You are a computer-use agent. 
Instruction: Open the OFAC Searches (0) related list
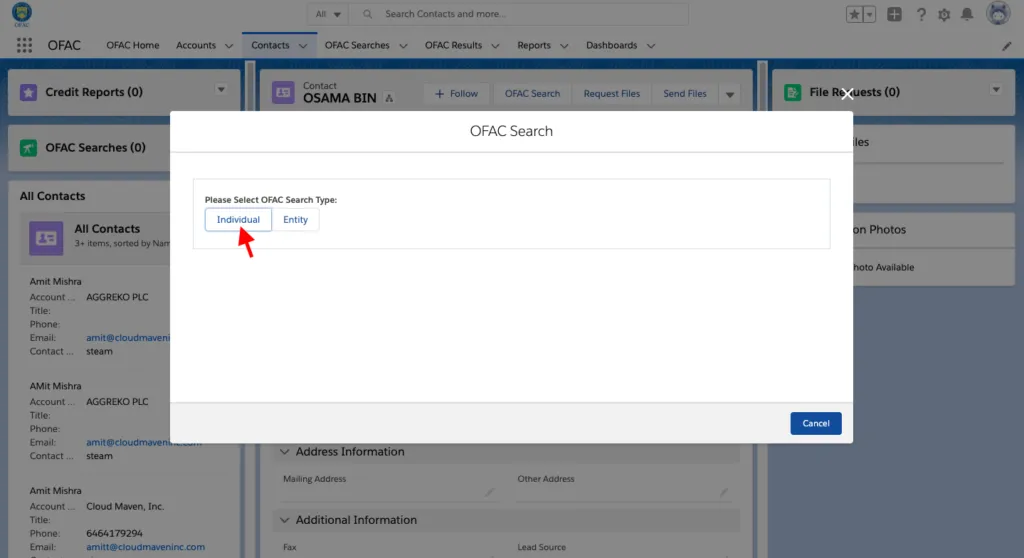(95, 148)
